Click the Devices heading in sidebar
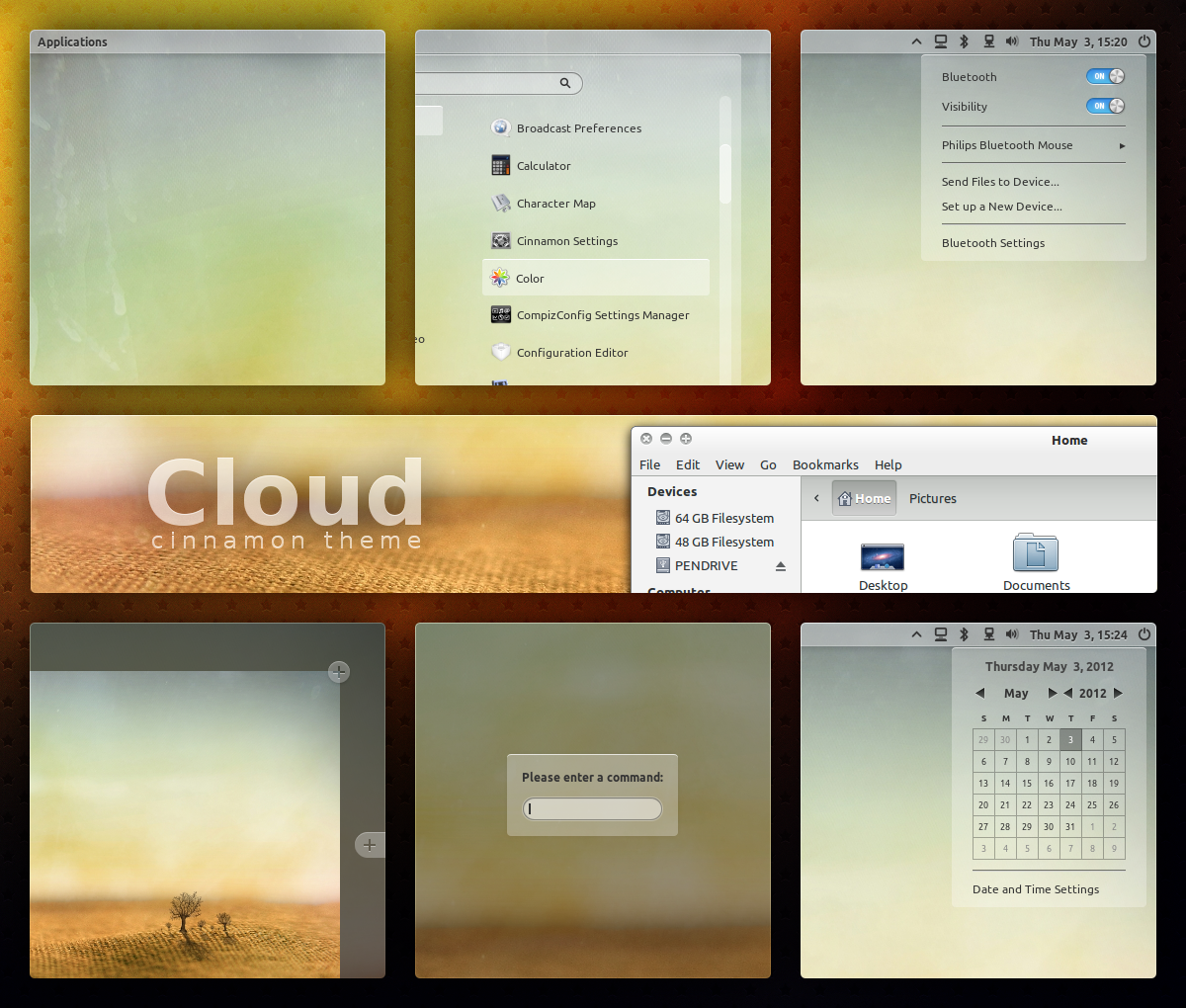This screenshot has height=1008, width=1186. pyautogui.click(x=672, y=491)
